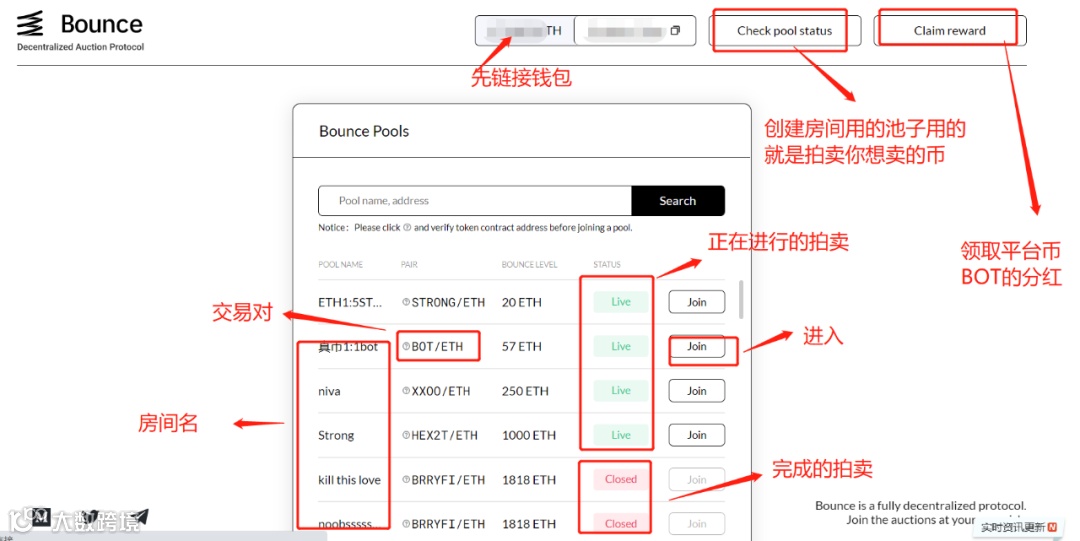Join the ETH1:5ST... pool
The image size is (1080, 541).
696,302
